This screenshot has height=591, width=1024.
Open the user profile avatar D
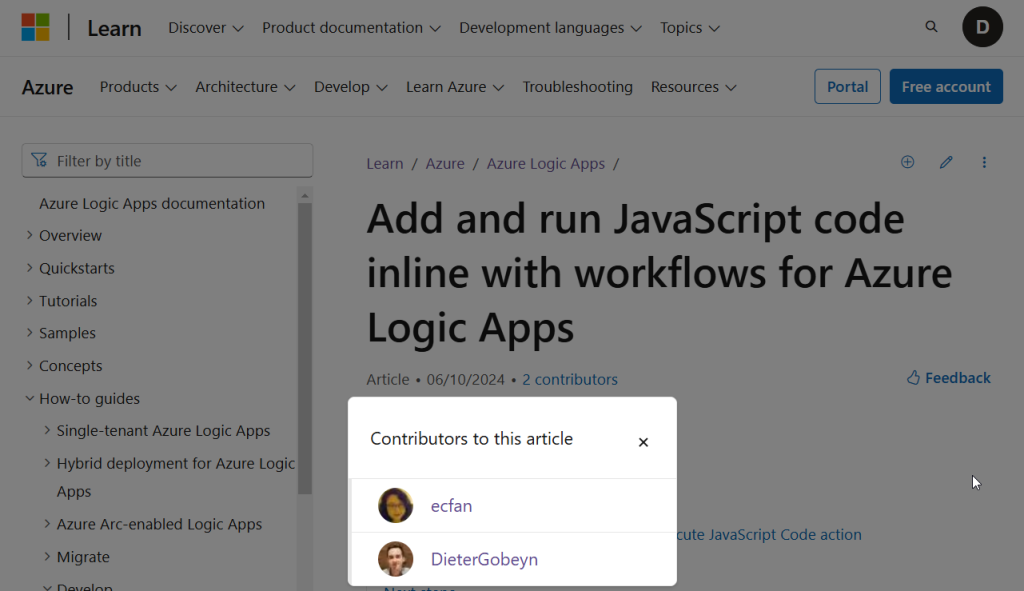(982, 27)
